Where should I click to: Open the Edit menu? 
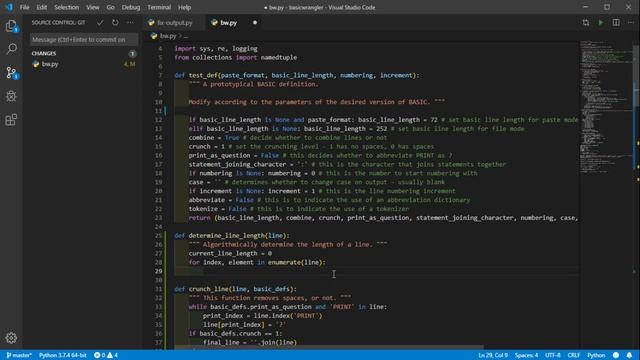(x=42, y=7)
